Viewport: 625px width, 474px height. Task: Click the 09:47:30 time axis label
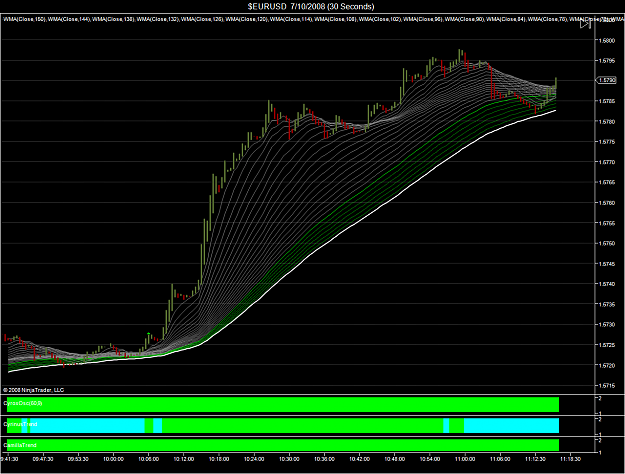coord(43,459)
